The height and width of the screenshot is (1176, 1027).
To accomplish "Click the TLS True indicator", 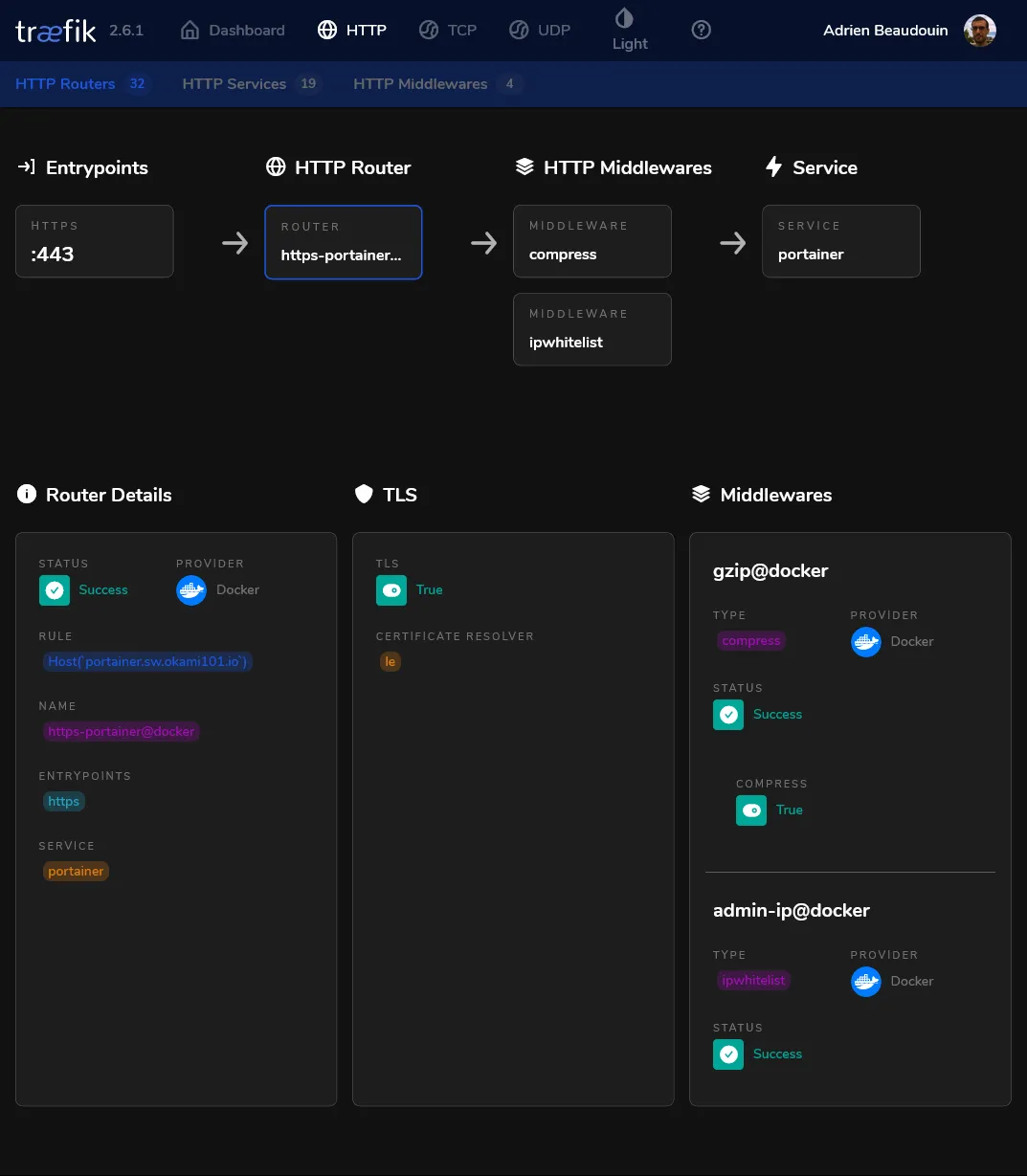I will pos(391,590).
